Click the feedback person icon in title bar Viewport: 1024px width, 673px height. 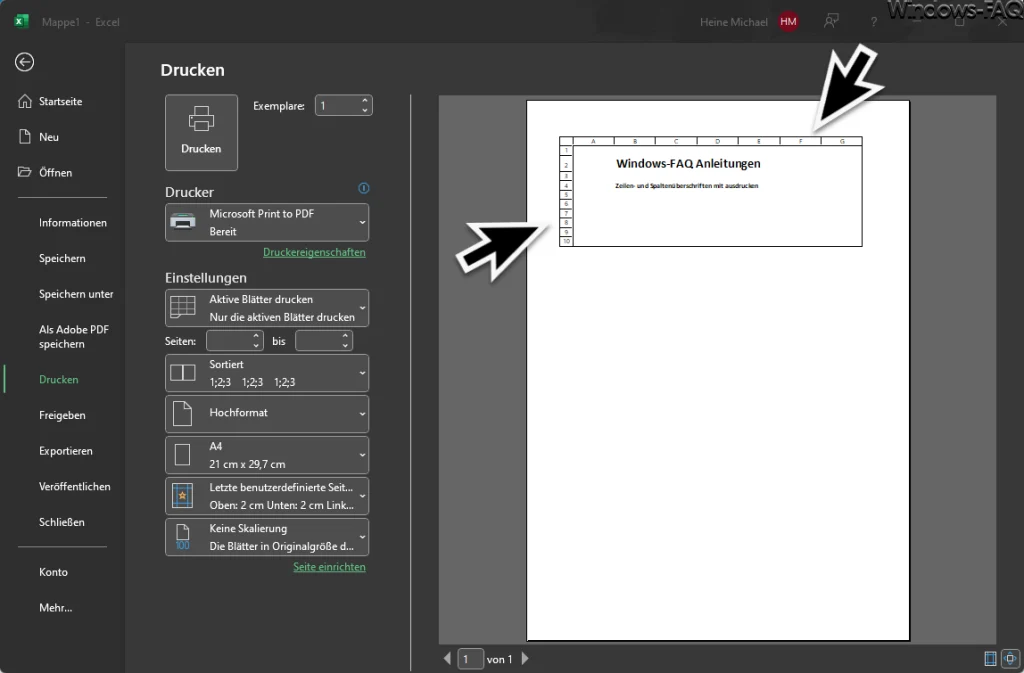click(831, 22)
